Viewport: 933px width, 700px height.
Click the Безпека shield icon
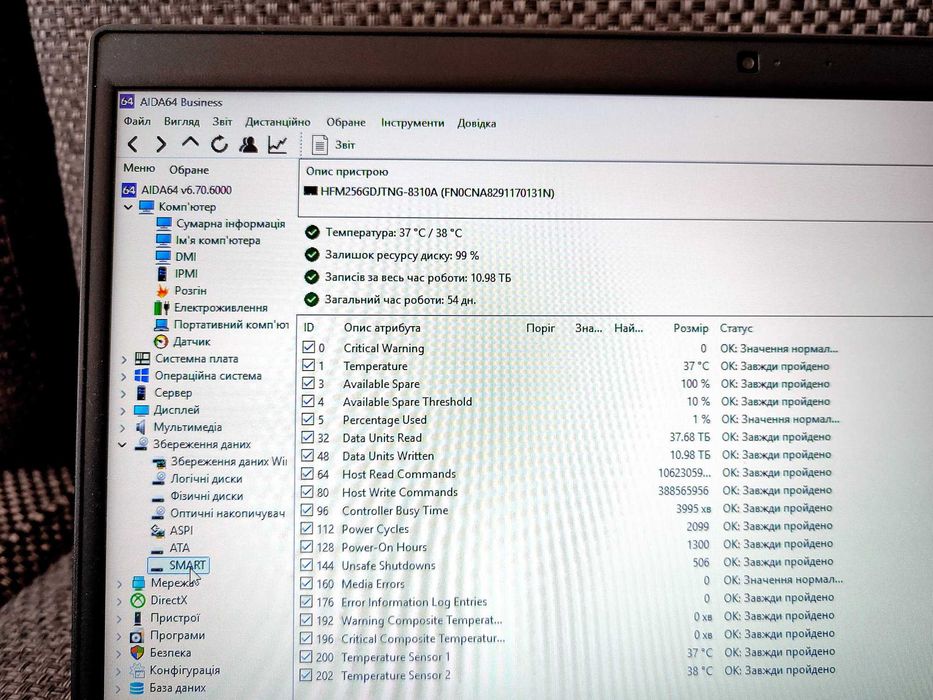tap(137, 653)
